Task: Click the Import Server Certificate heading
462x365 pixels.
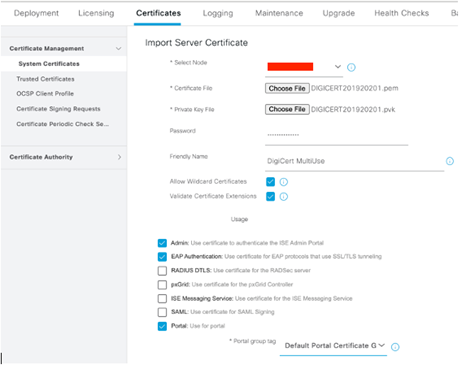Action: point(196,43)
